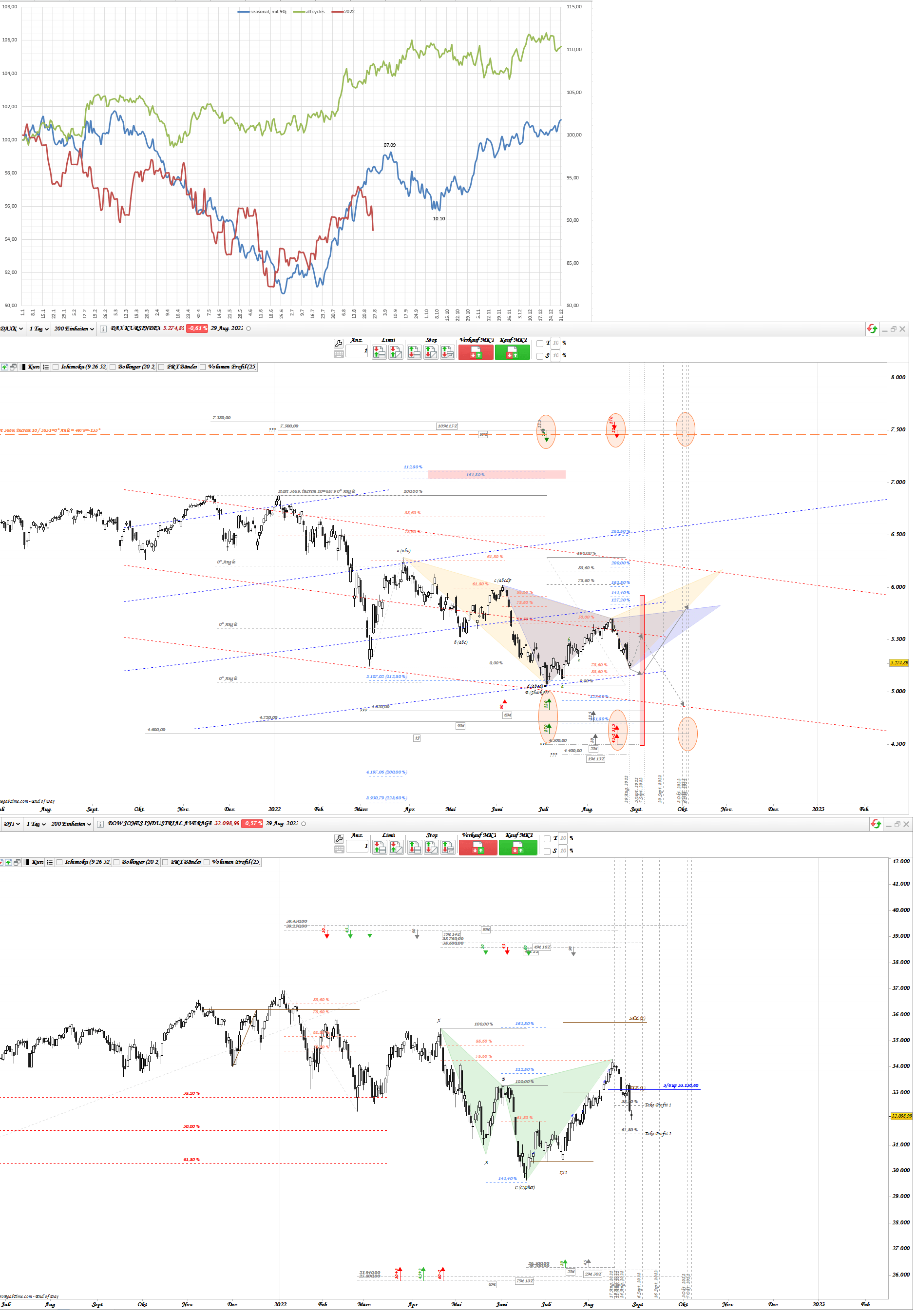
Task: Tick the T checkbox in DAX toolbar
Action: (540, 343)
